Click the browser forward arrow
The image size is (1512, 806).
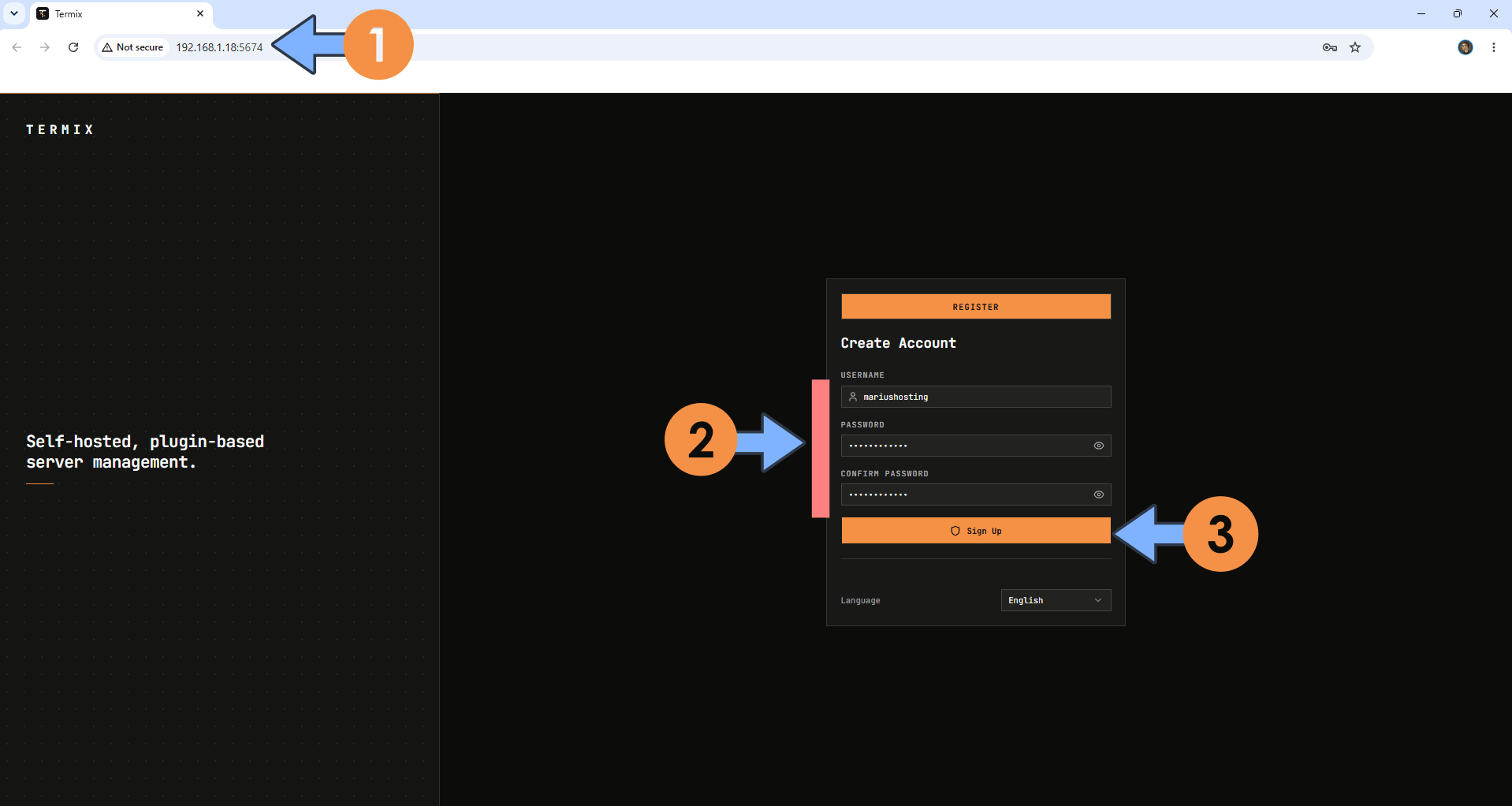(x=45, y=47)
